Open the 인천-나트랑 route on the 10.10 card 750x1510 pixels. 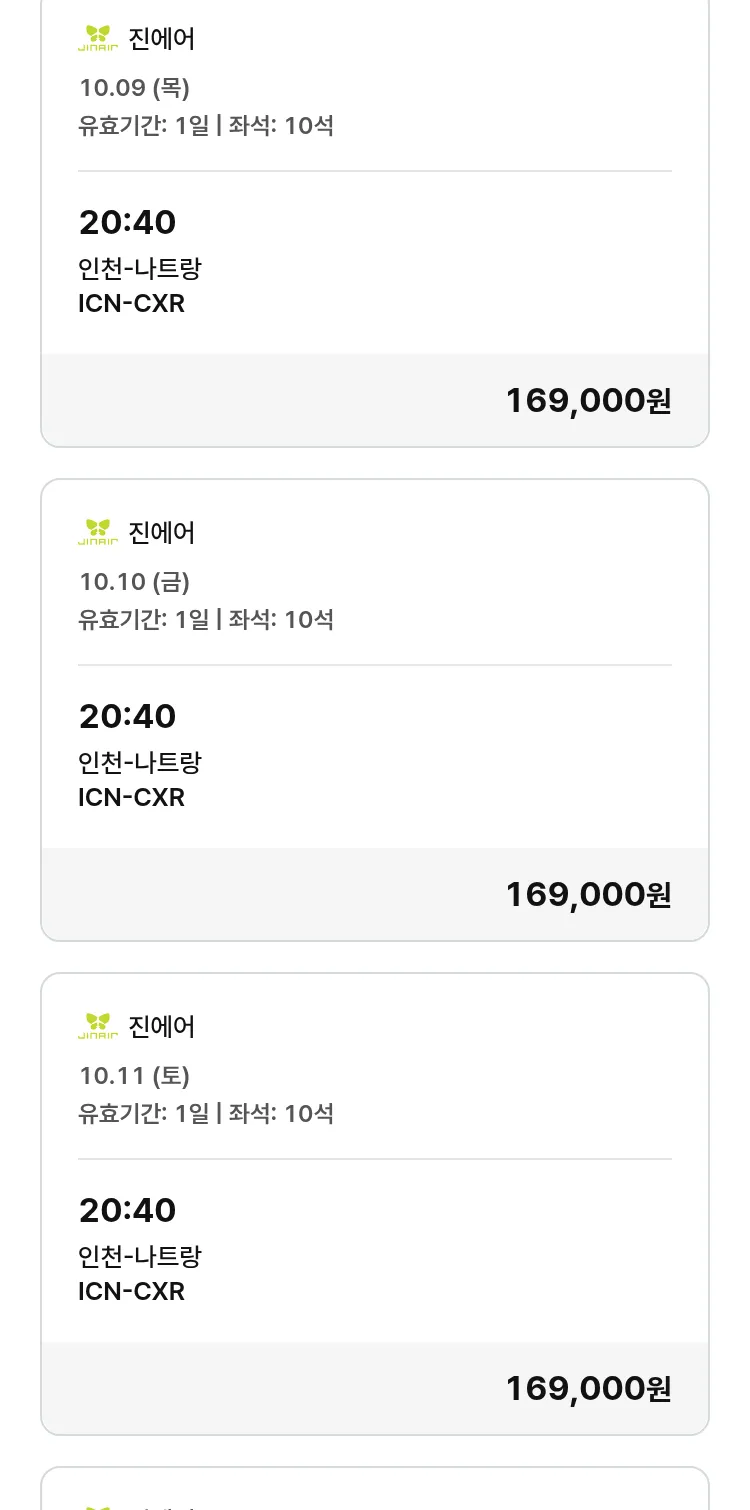140,762
